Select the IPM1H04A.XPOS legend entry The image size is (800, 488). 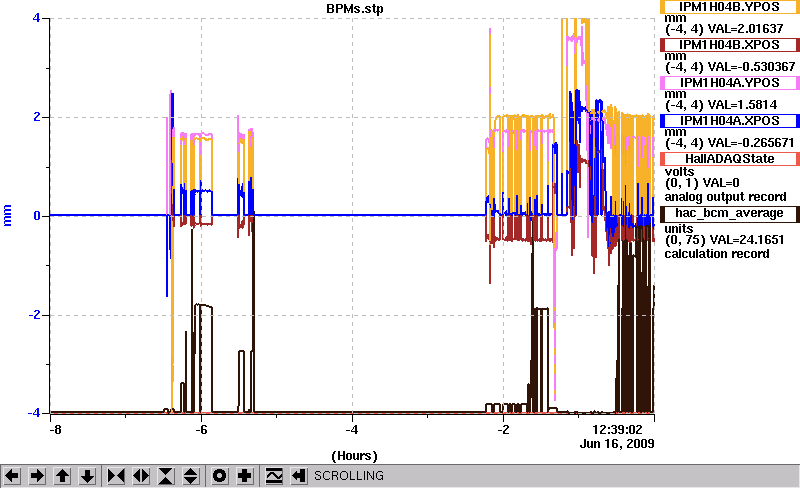click(x=730, y=120)
